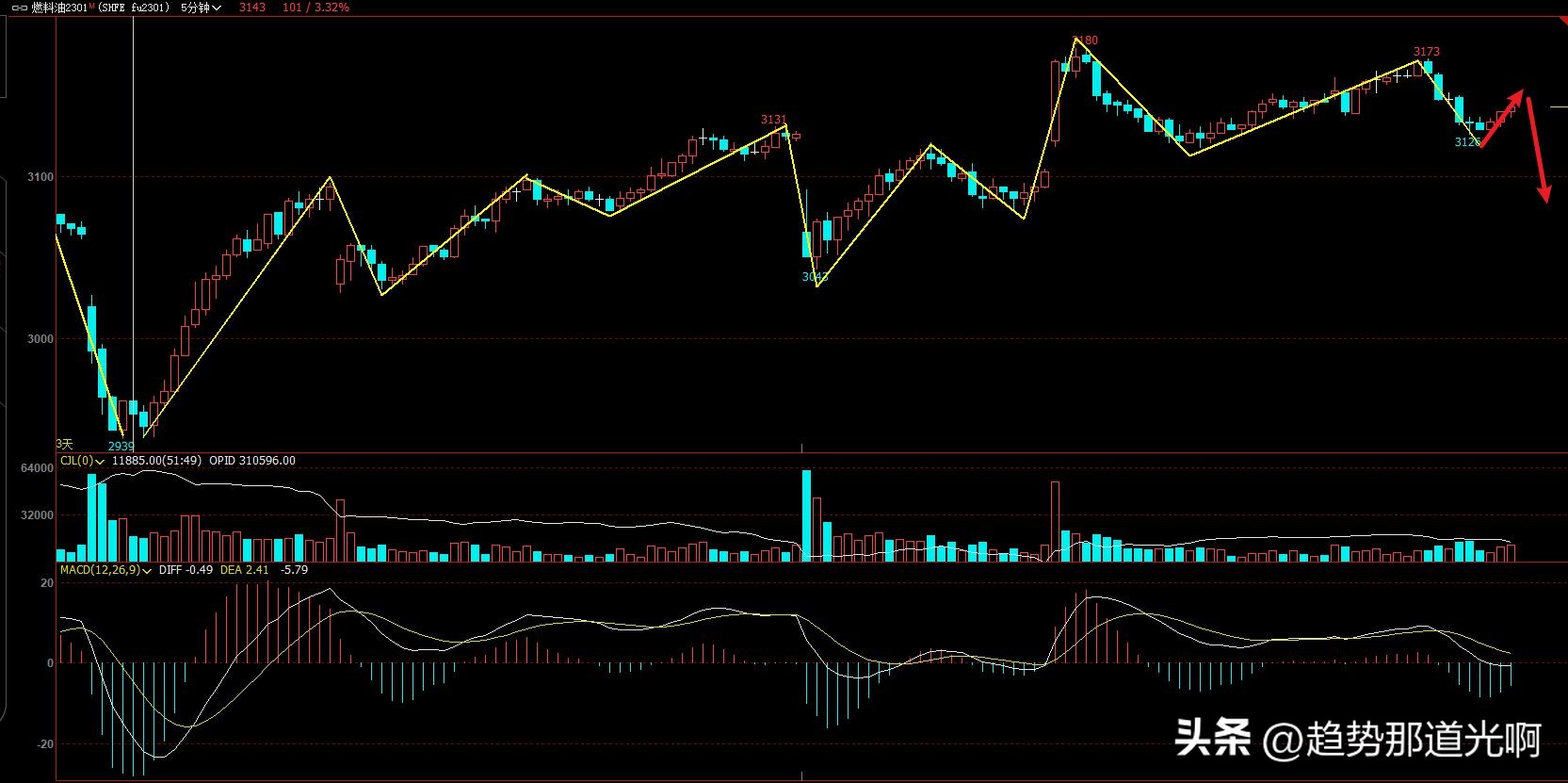
Task: Click the DIFF -0.49 value
Action: tap(186, 570)
